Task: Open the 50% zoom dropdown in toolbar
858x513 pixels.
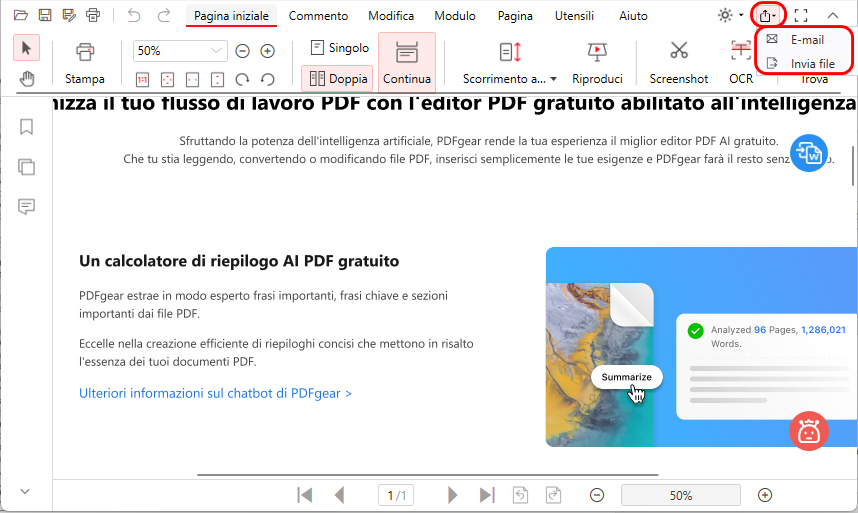Action: [x=216, y=51]
